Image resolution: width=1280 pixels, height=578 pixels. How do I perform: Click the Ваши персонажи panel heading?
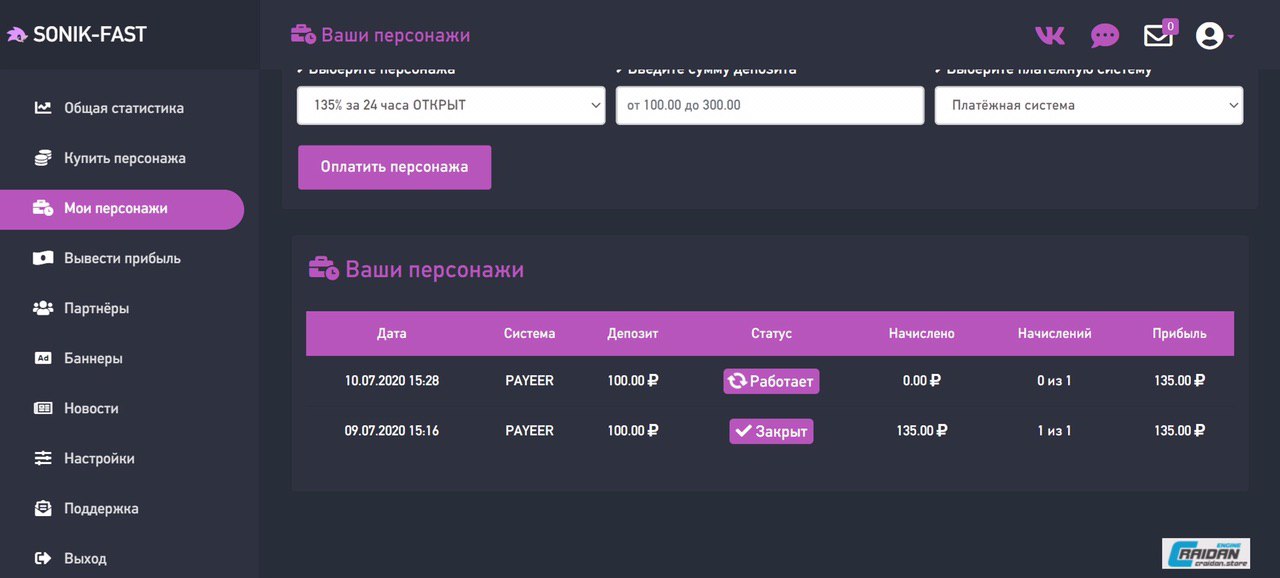(x=434, y=270)
